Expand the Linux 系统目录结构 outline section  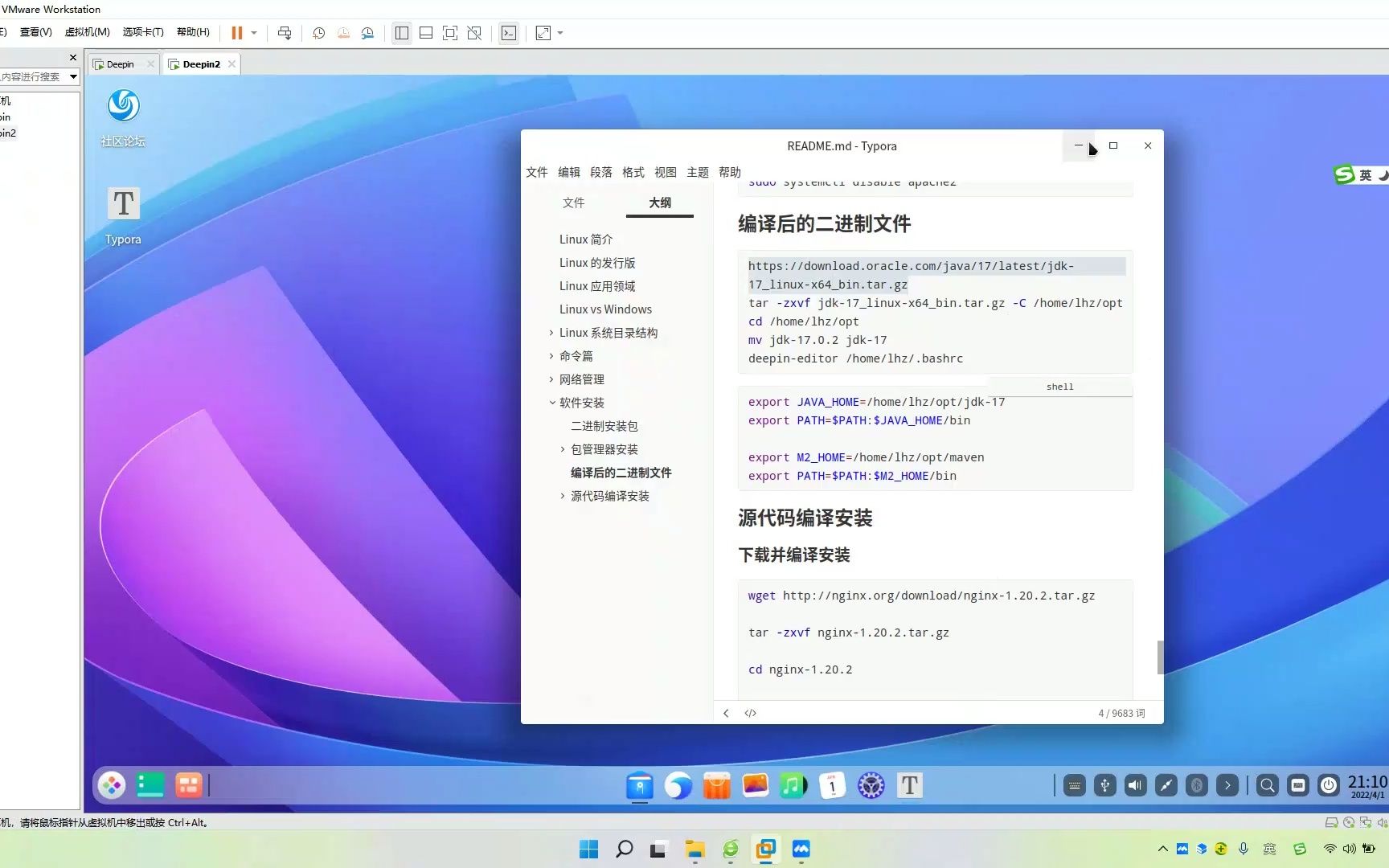click(551, 332)
